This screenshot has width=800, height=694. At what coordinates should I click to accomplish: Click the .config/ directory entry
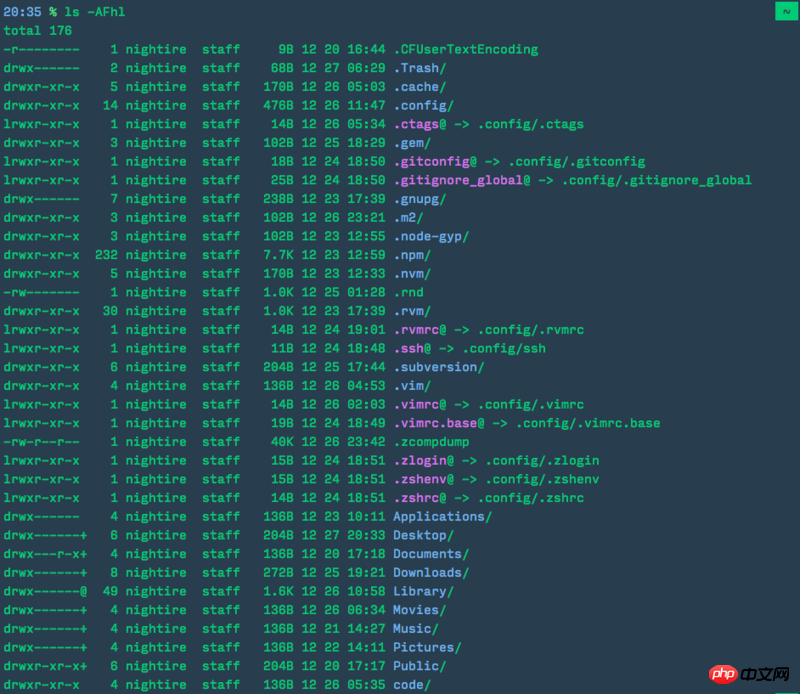click(423, 106)
